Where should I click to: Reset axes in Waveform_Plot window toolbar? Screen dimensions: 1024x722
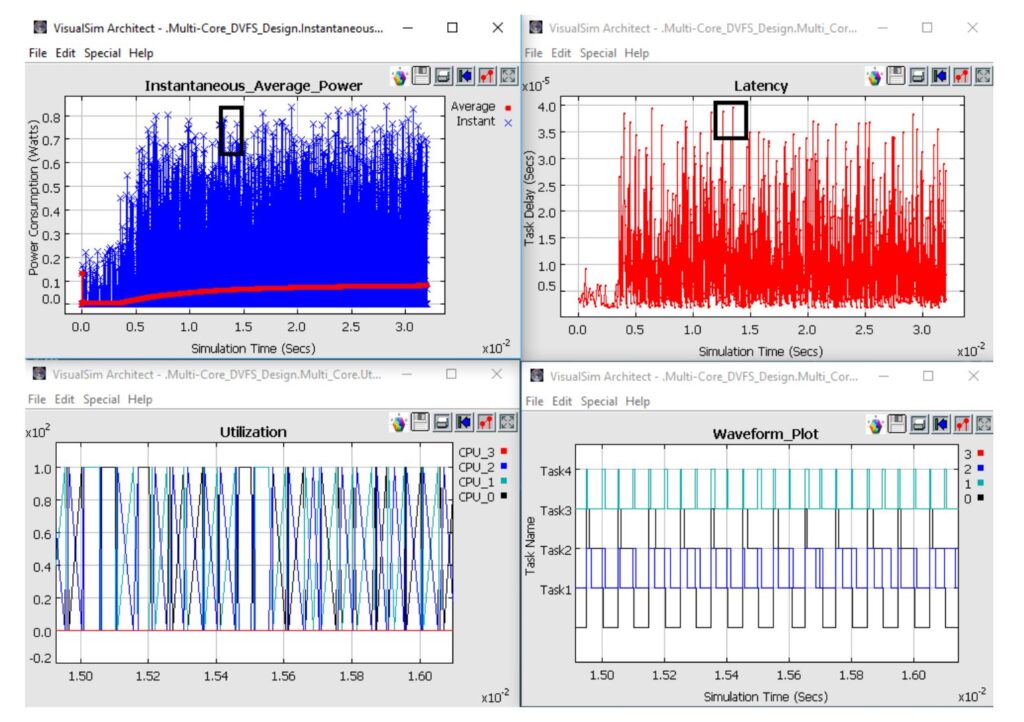point(941,424)
